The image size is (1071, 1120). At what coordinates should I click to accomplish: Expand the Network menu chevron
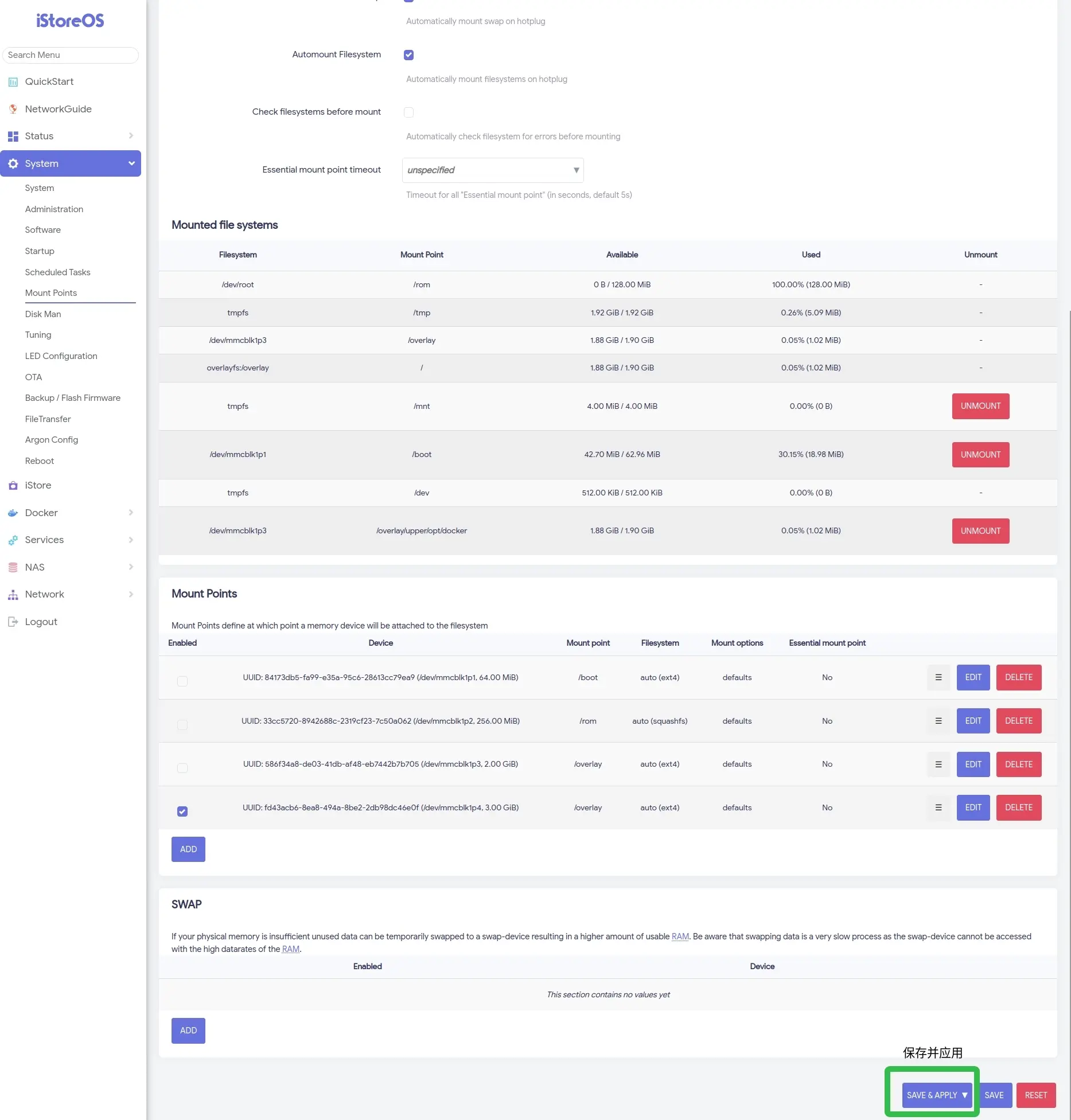pos(131,594)
